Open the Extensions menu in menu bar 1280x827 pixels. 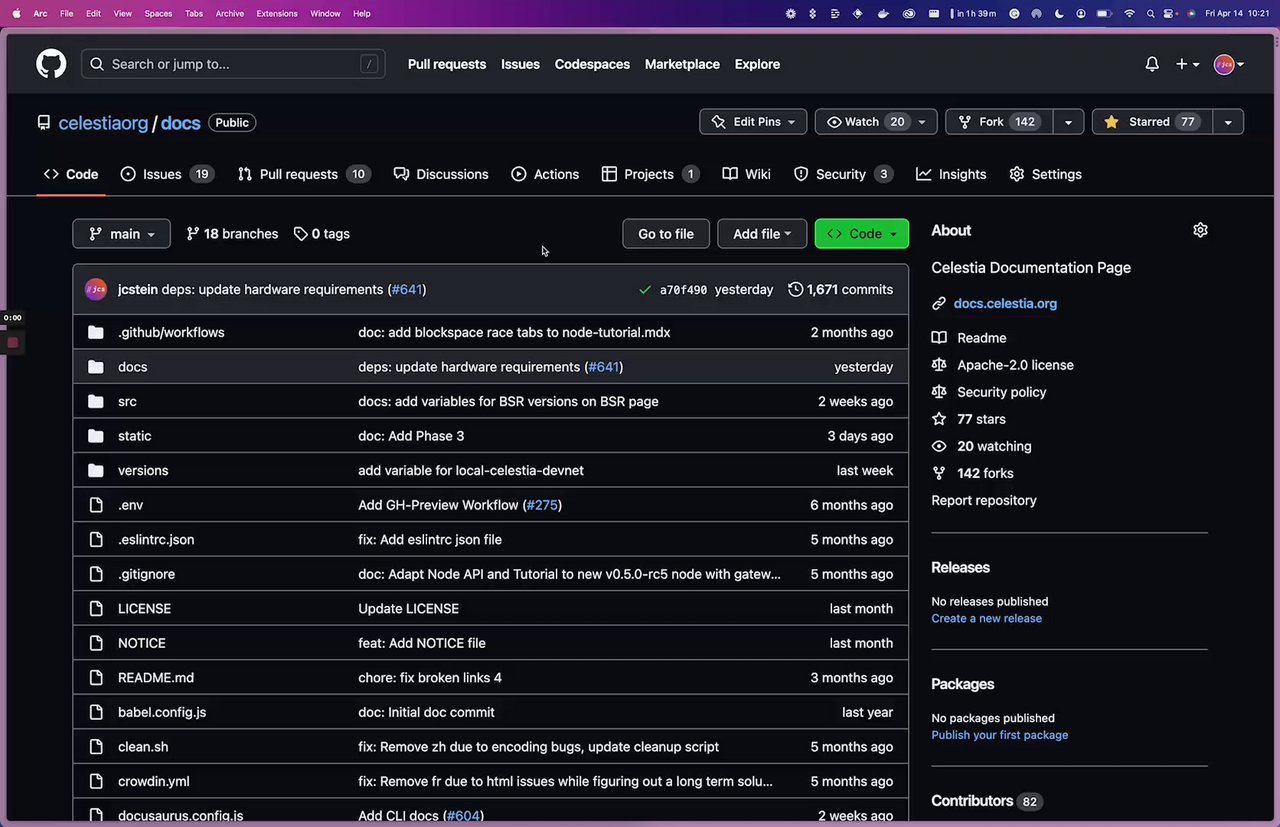pos(277,13)
